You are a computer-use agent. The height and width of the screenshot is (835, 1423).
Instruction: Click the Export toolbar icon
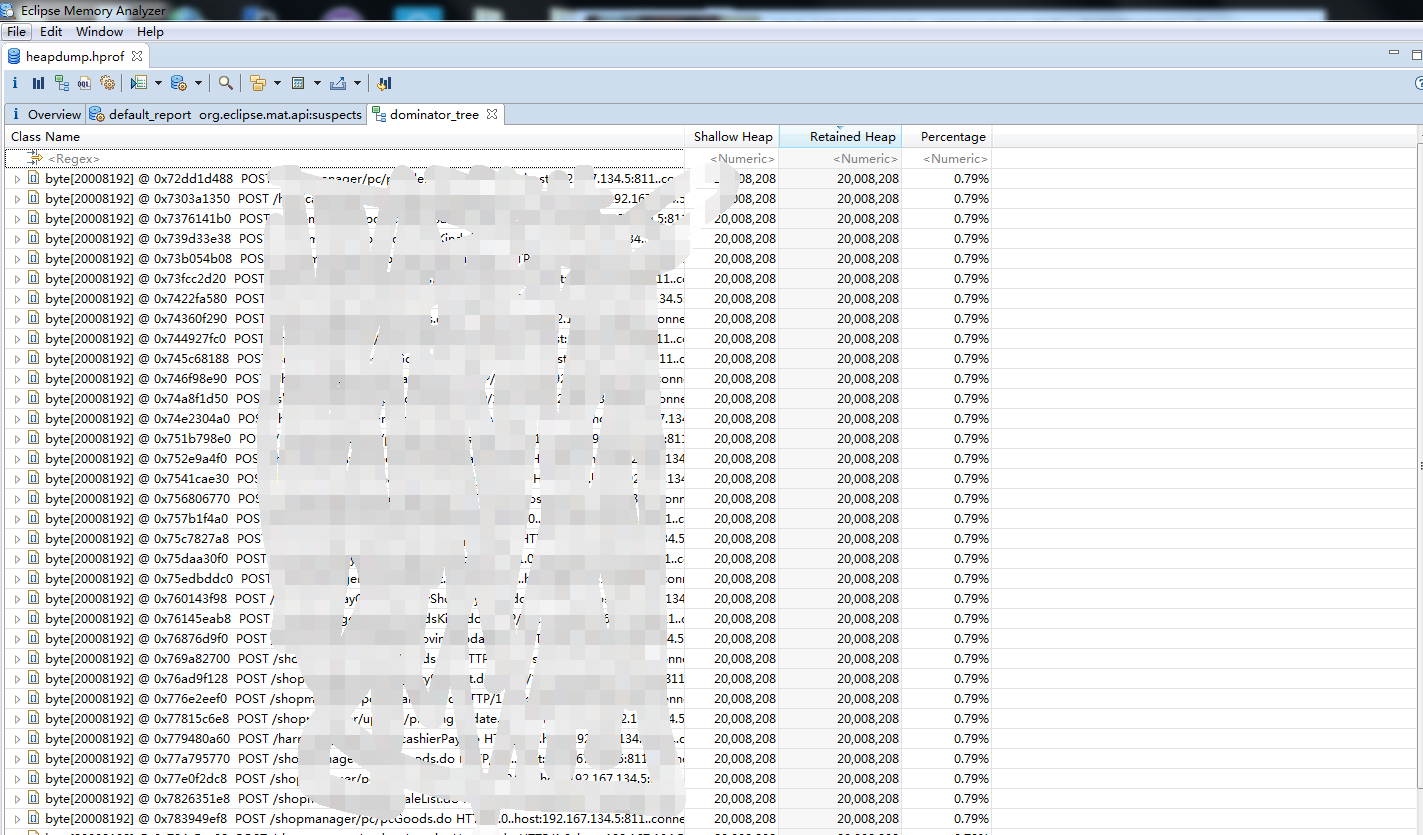pyautogui.click(x=338, y=83)
